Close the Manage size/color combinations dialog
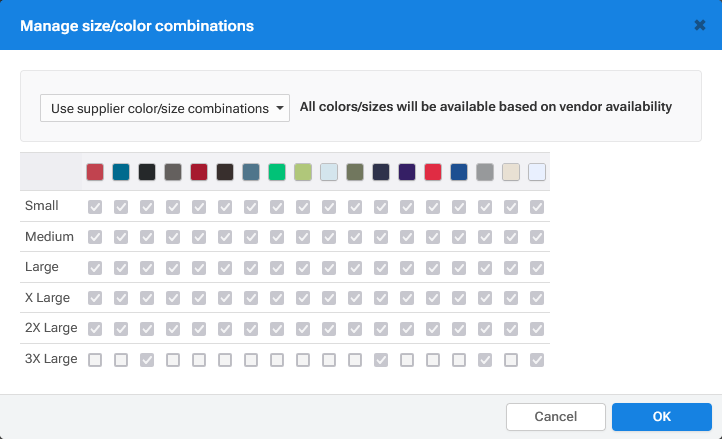722x439 pixels. click(x=700, y=25)
